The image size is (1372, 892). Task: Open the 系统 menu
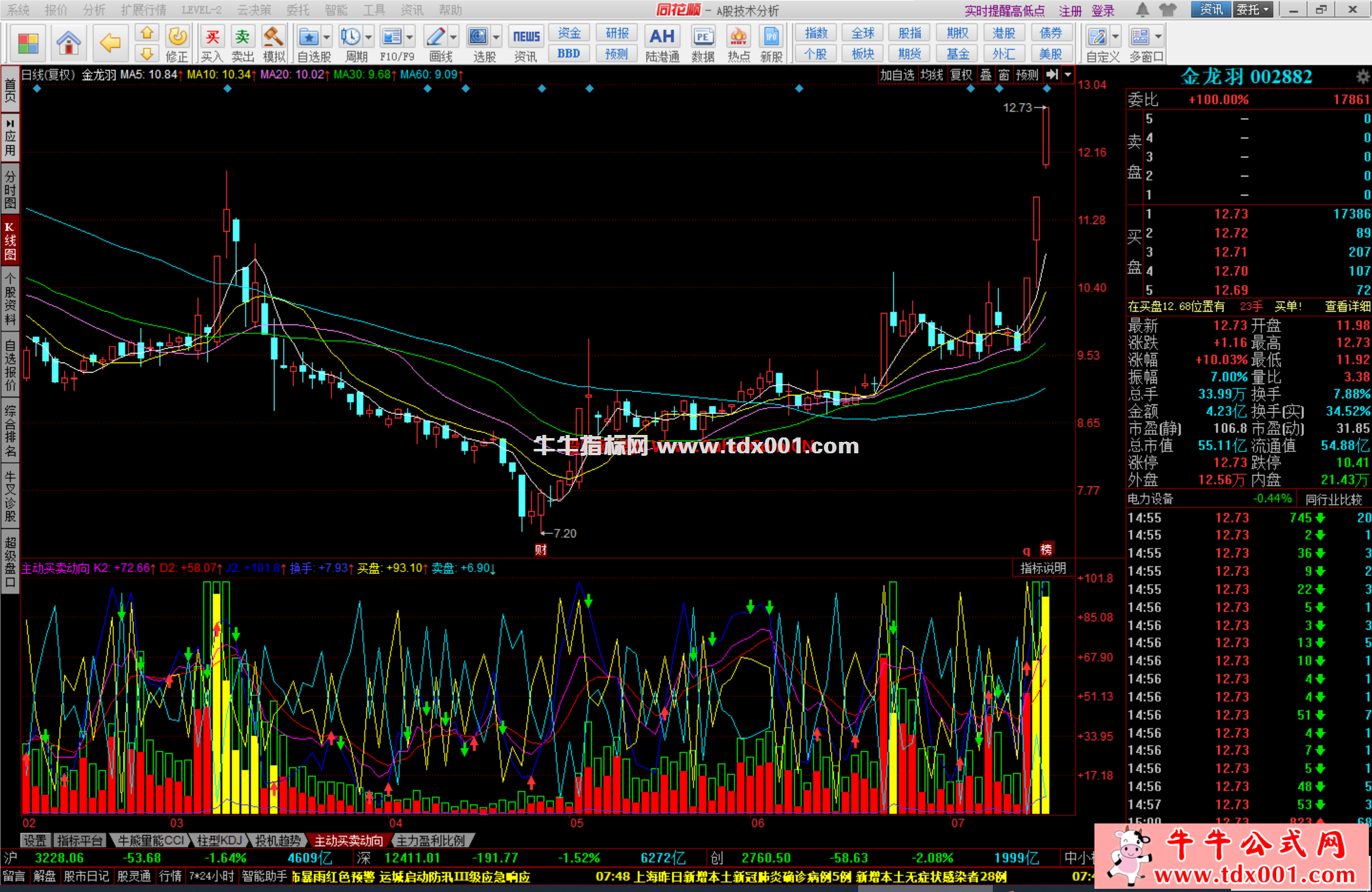tap(18, 10)
